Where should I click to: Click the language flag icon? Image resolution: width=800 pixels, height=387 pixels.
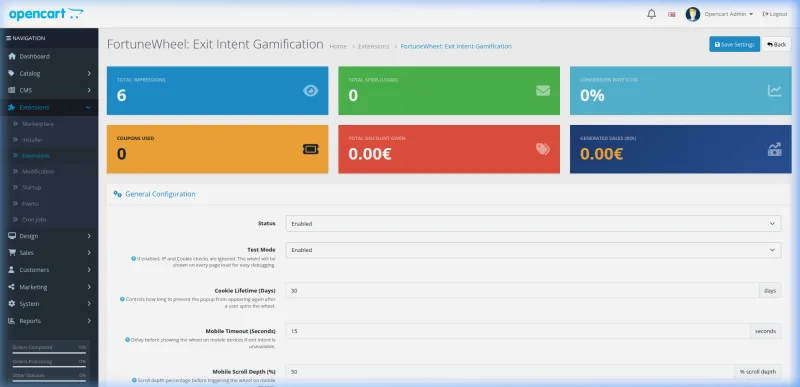click(x=671, y=14)
